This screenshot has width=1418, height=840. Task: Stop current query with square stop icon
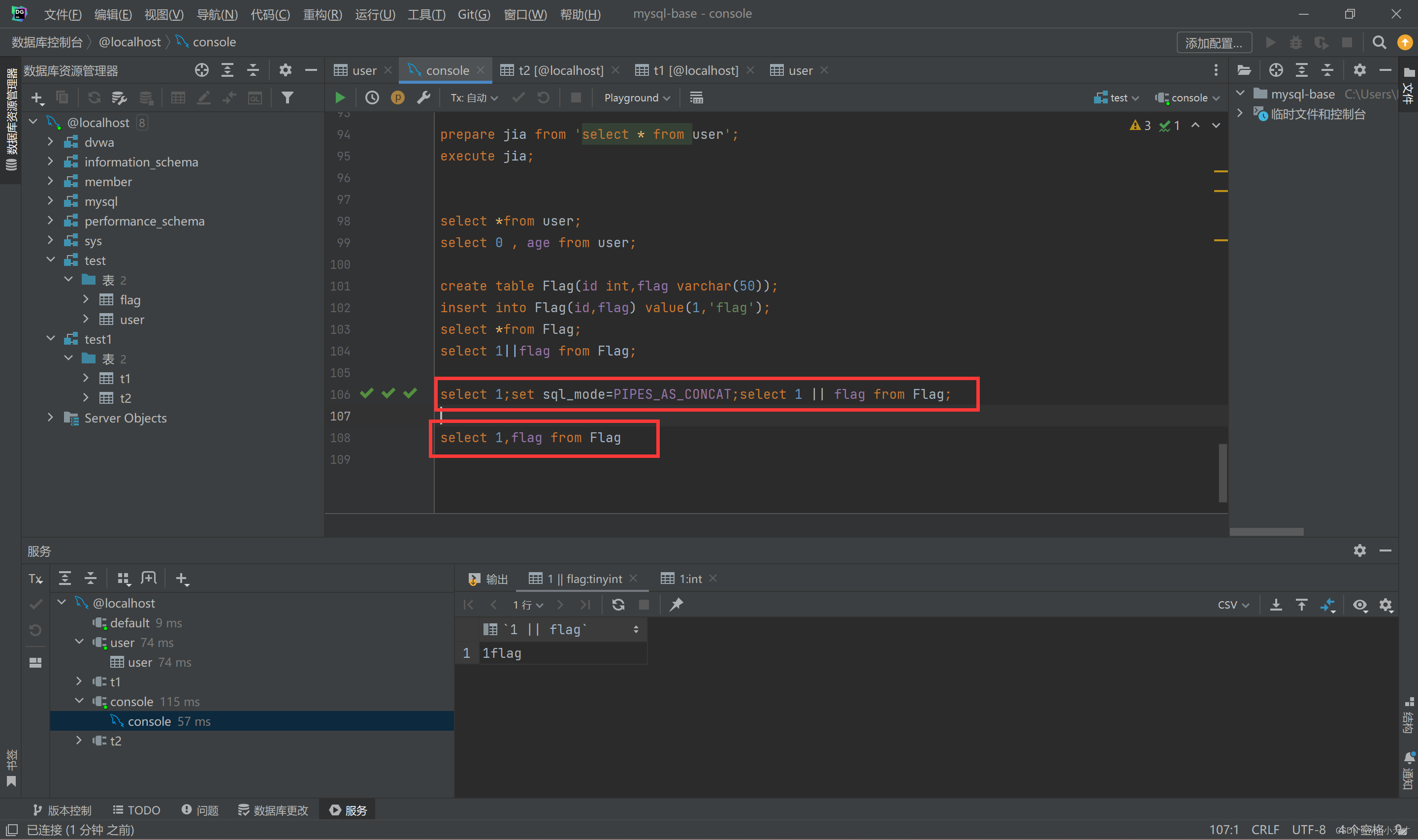click(576, 97)
